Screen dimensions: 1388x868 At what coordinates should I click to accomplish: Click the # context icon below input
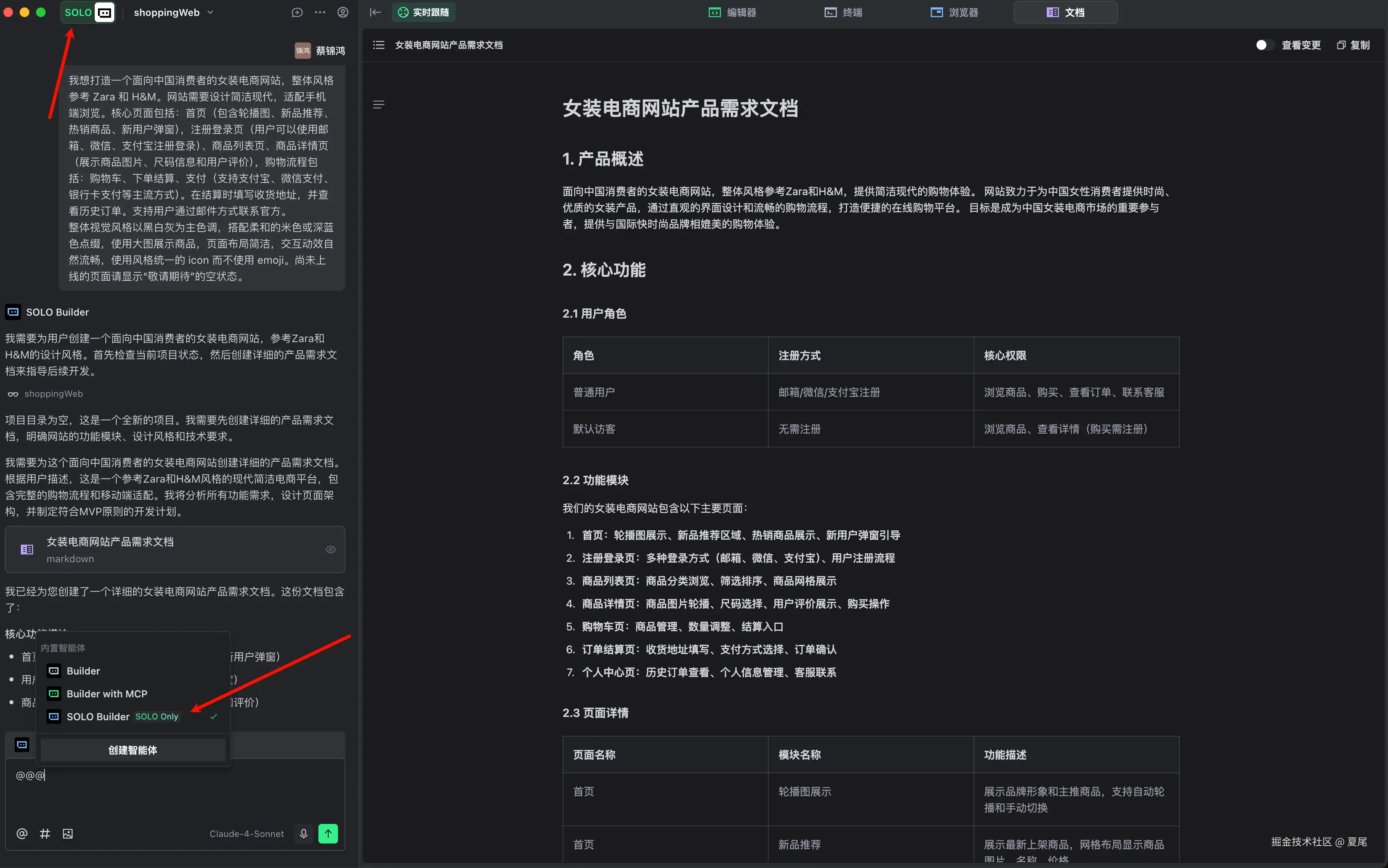[45, 834]
